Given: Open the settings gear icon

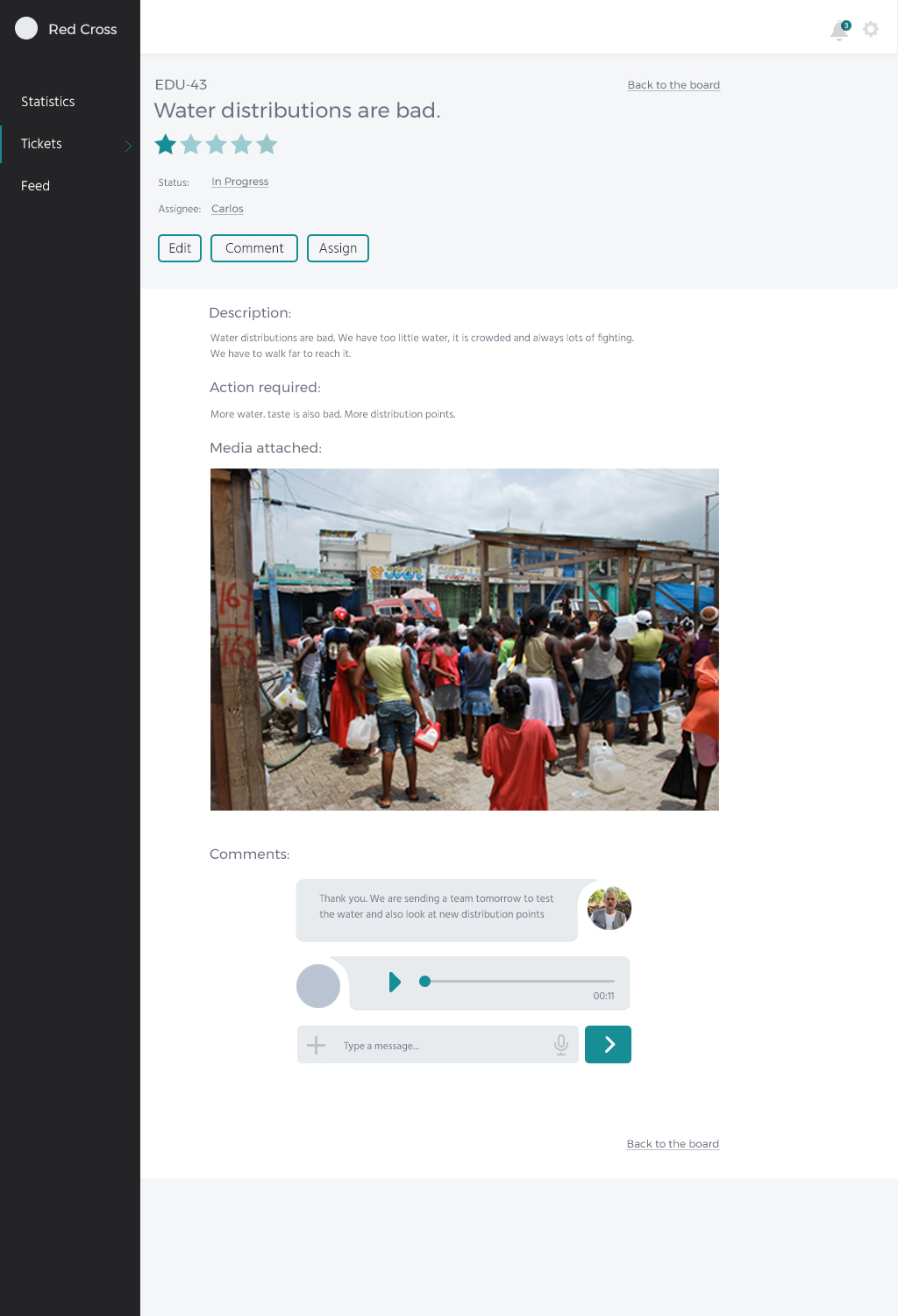Looking at the screenshot, I should click(871, 29).
